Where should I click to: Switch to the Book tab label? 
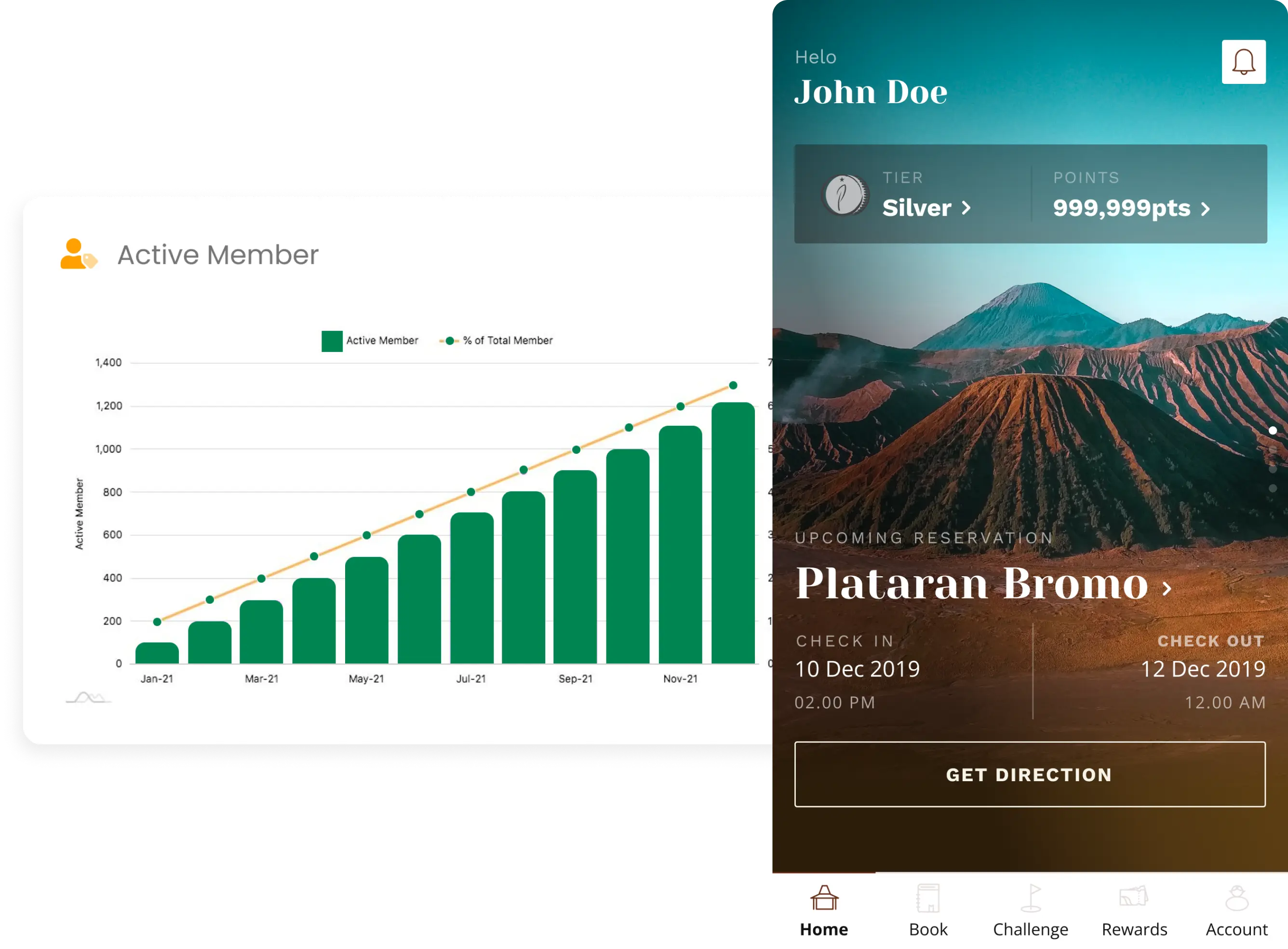[928, 929]
